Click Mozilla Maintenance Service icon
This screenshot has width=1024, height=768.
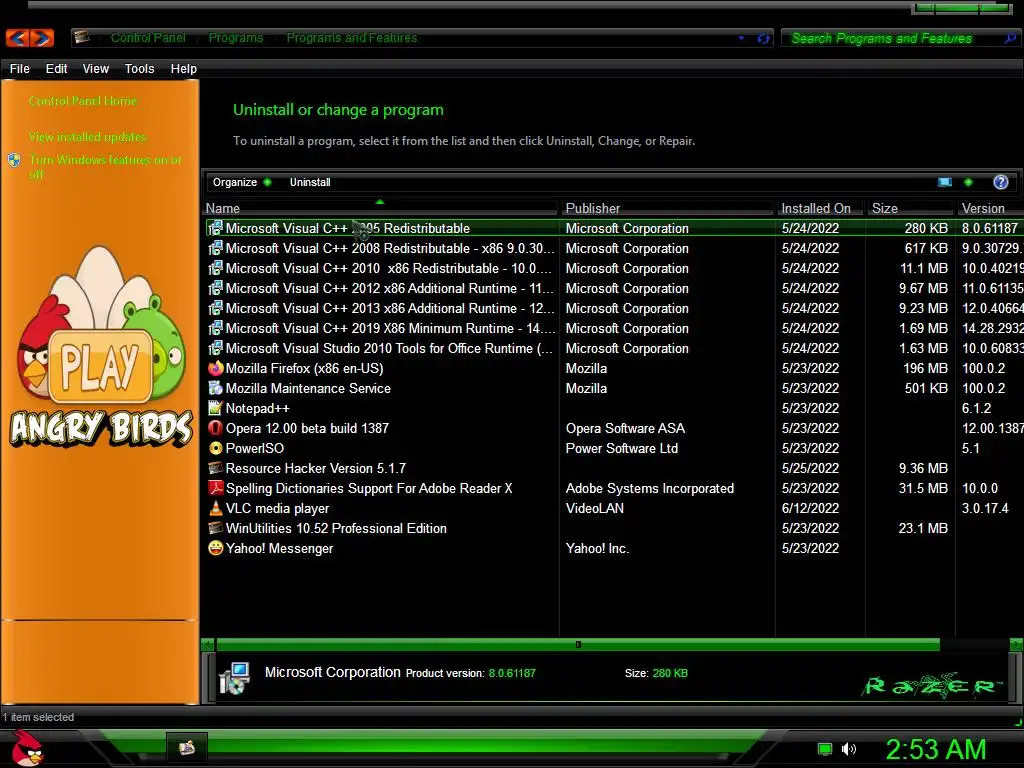[x=216, y=388]
